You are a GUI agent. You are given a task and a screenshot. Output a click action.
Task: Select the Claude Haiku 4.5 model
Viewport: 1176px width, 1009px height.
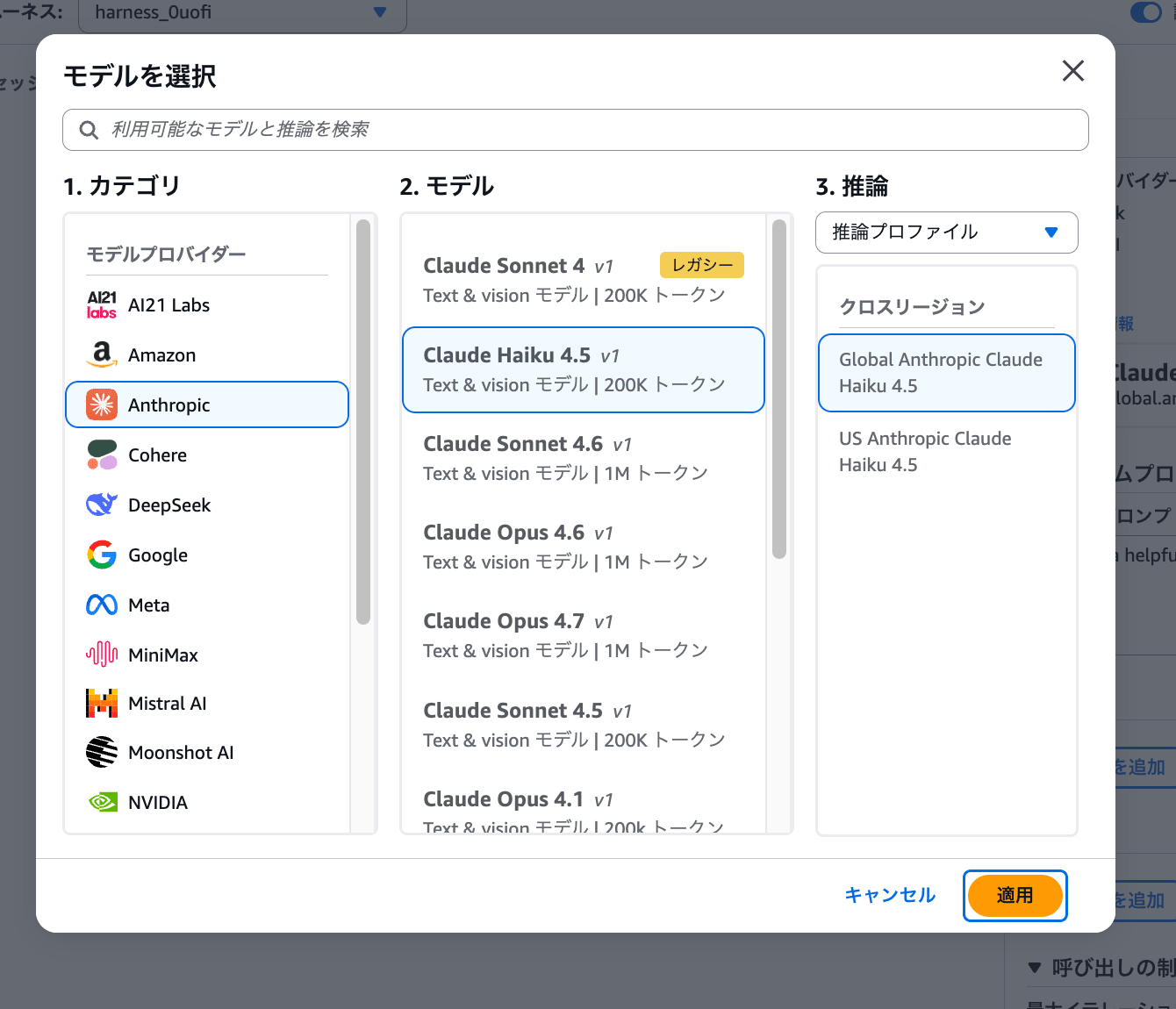click(584, 369)
